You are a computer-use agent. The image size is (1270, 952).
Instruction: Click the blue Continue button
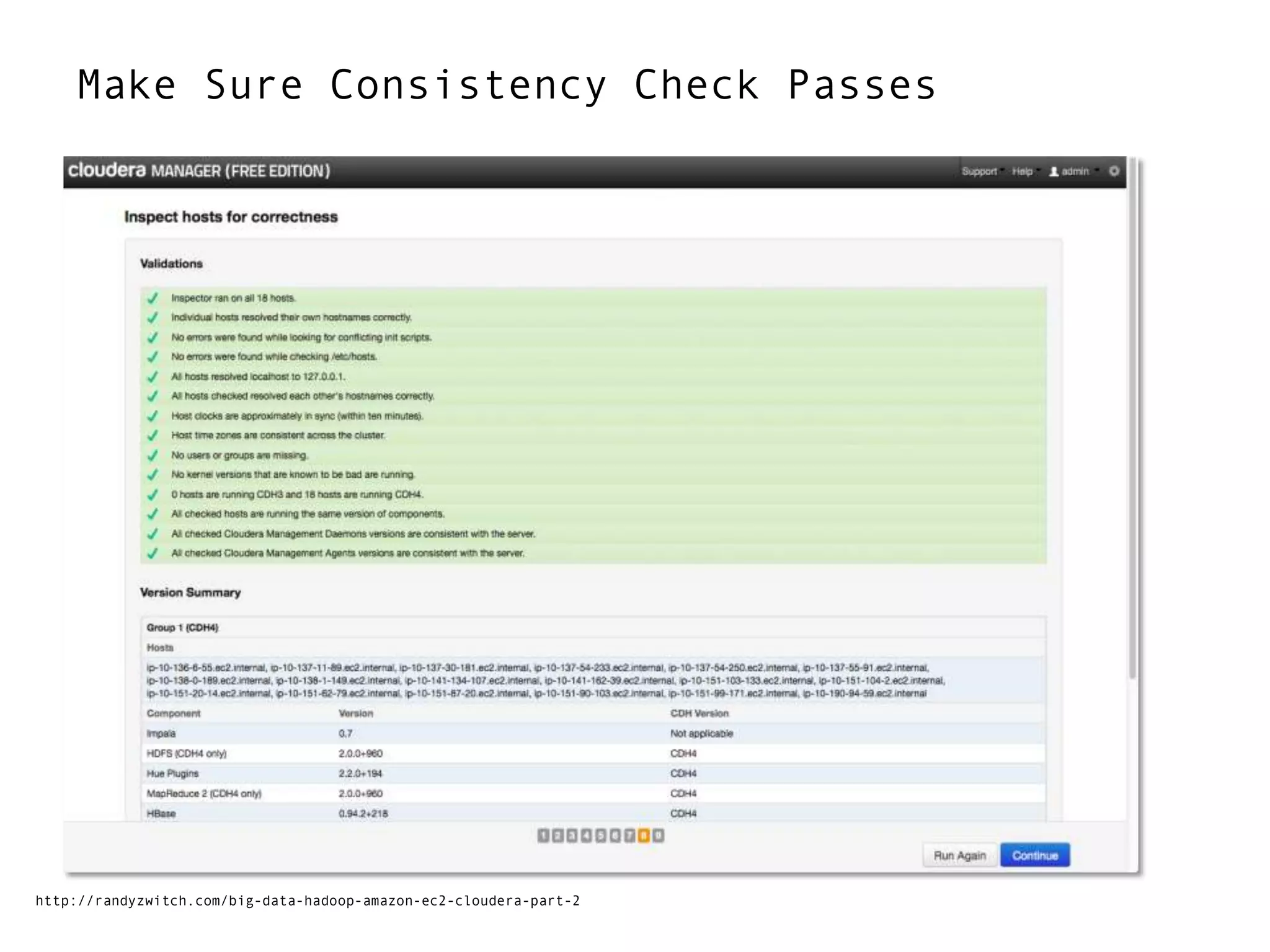1035,855
